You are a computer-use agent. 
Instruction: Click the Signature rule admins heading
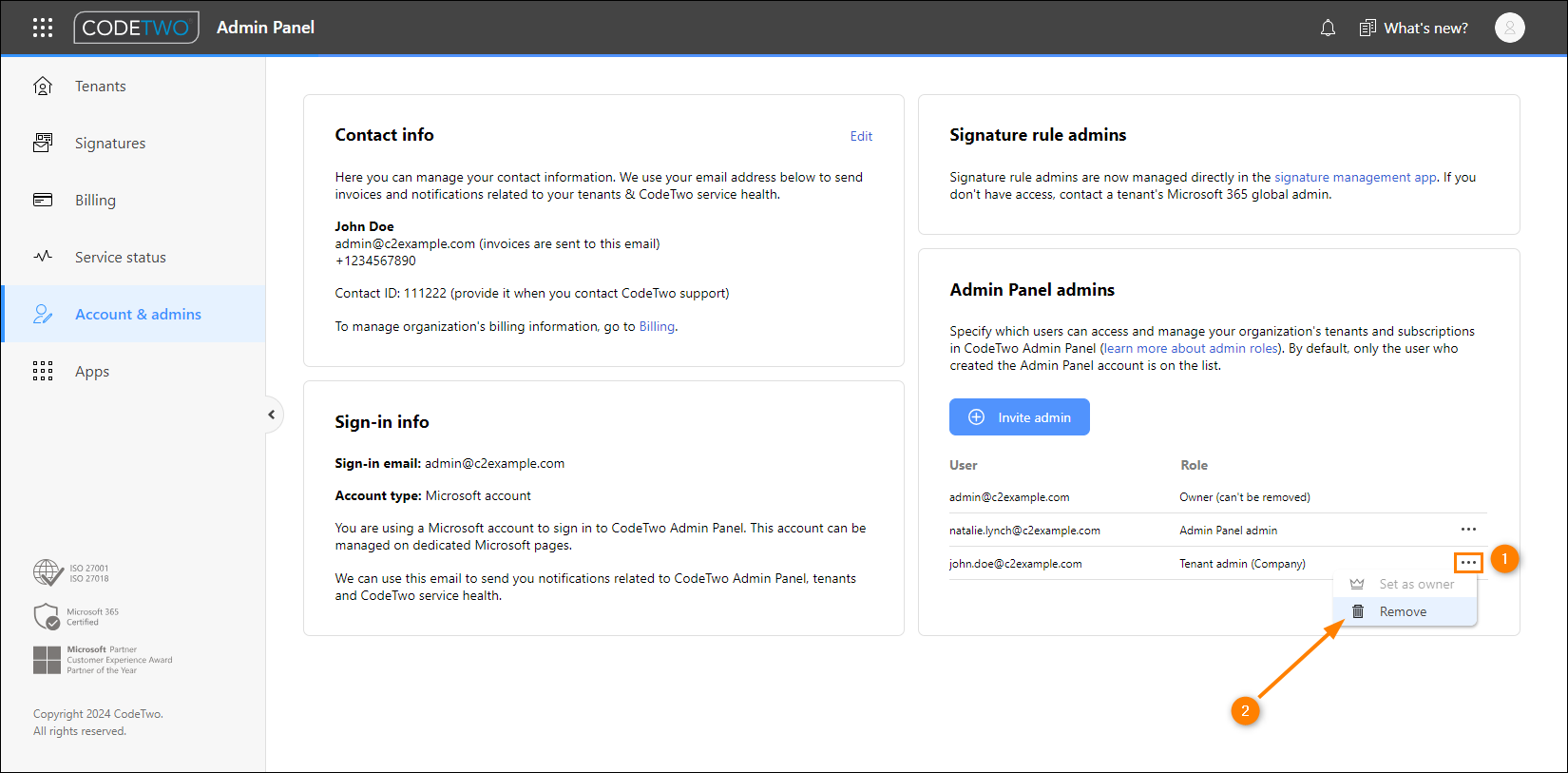(x=1038, y=135)
